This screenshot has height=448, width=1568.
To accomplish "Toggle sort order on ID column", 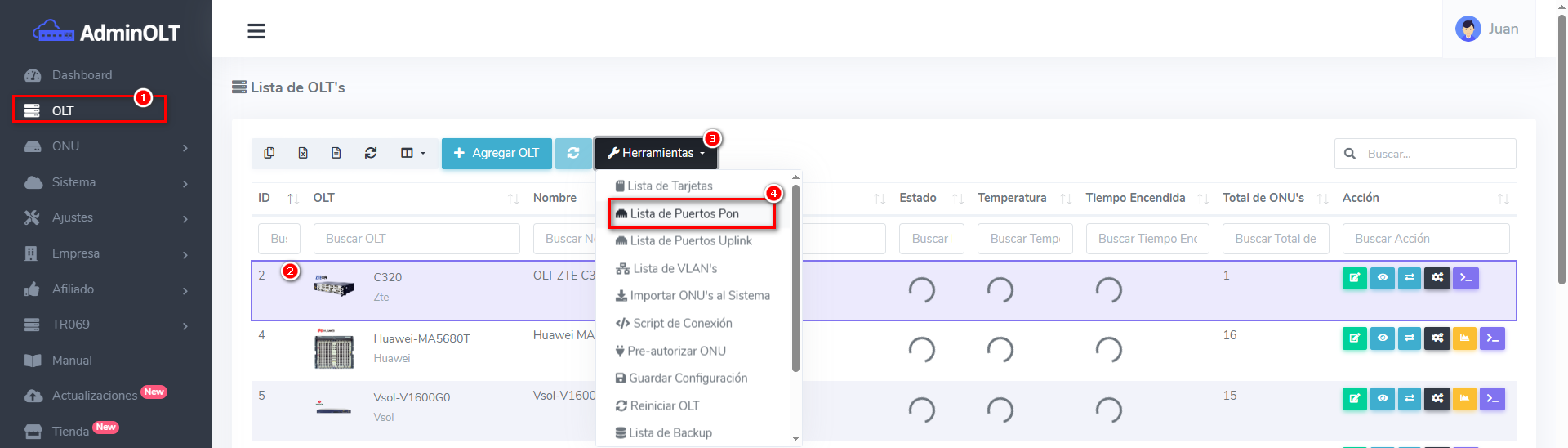I will click(292, 199).
